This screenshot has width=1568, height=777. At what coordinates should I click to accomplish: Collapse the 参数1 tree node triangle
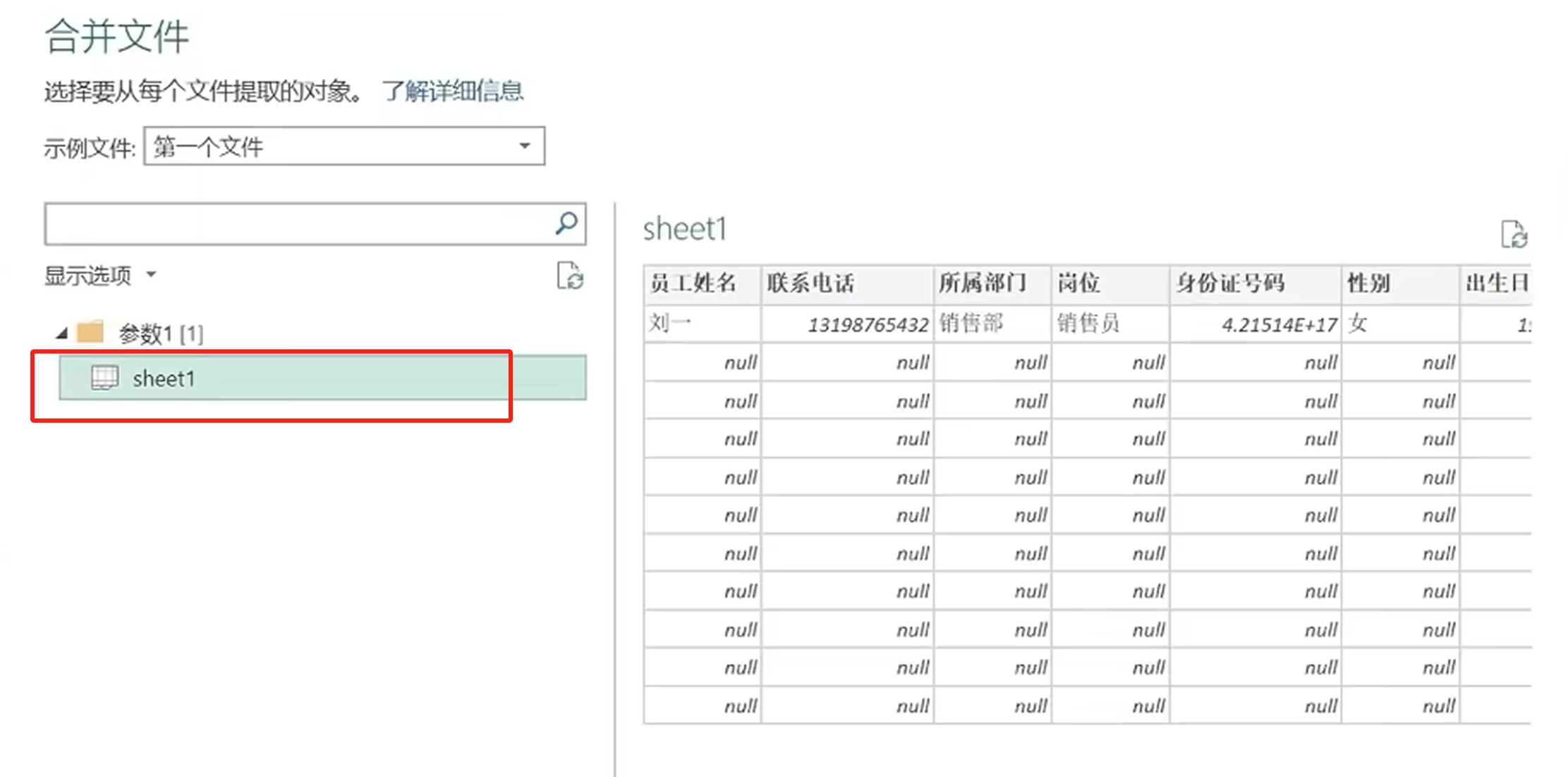(x=62, y=333)
